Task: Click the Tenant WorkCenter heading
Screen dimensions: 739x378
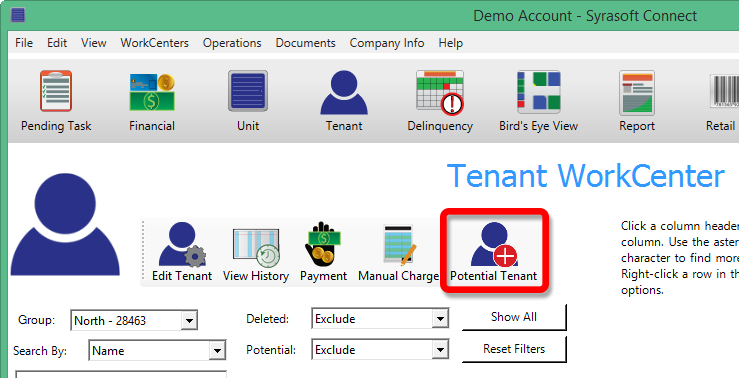Action: coord(585,176)
